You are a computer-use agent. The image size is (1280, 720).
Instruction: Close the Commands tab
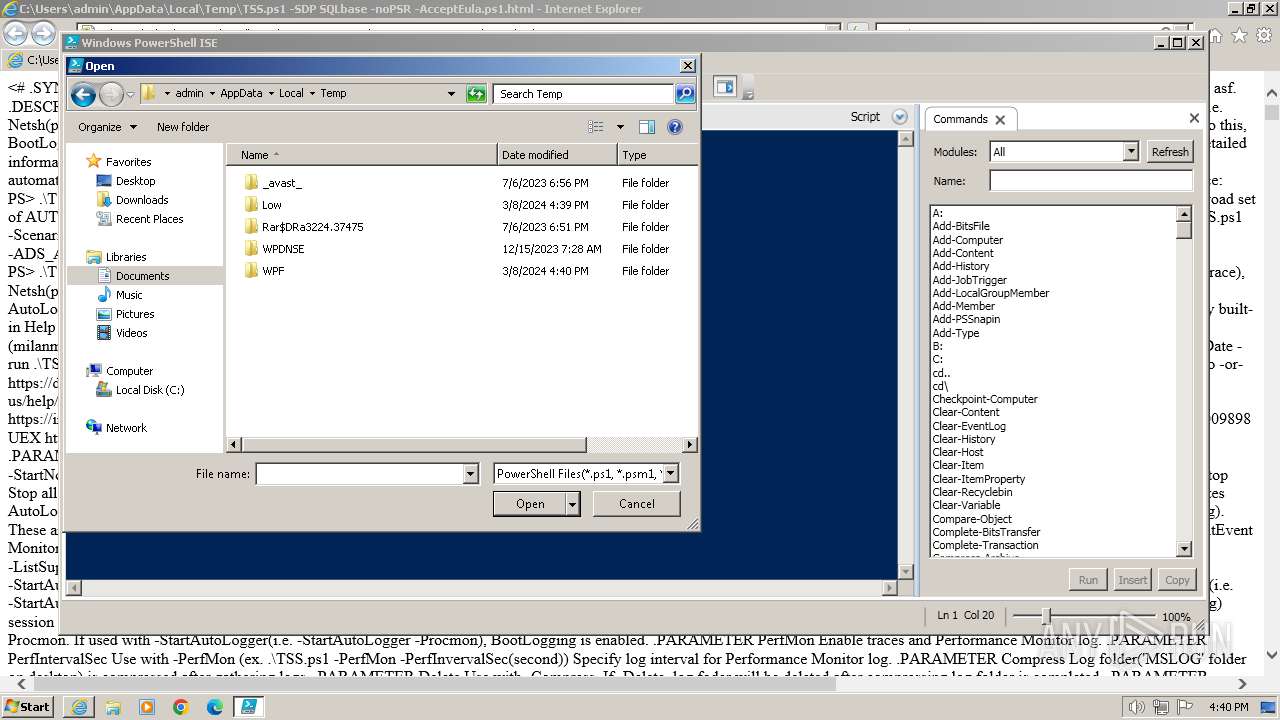(1000, 119)
